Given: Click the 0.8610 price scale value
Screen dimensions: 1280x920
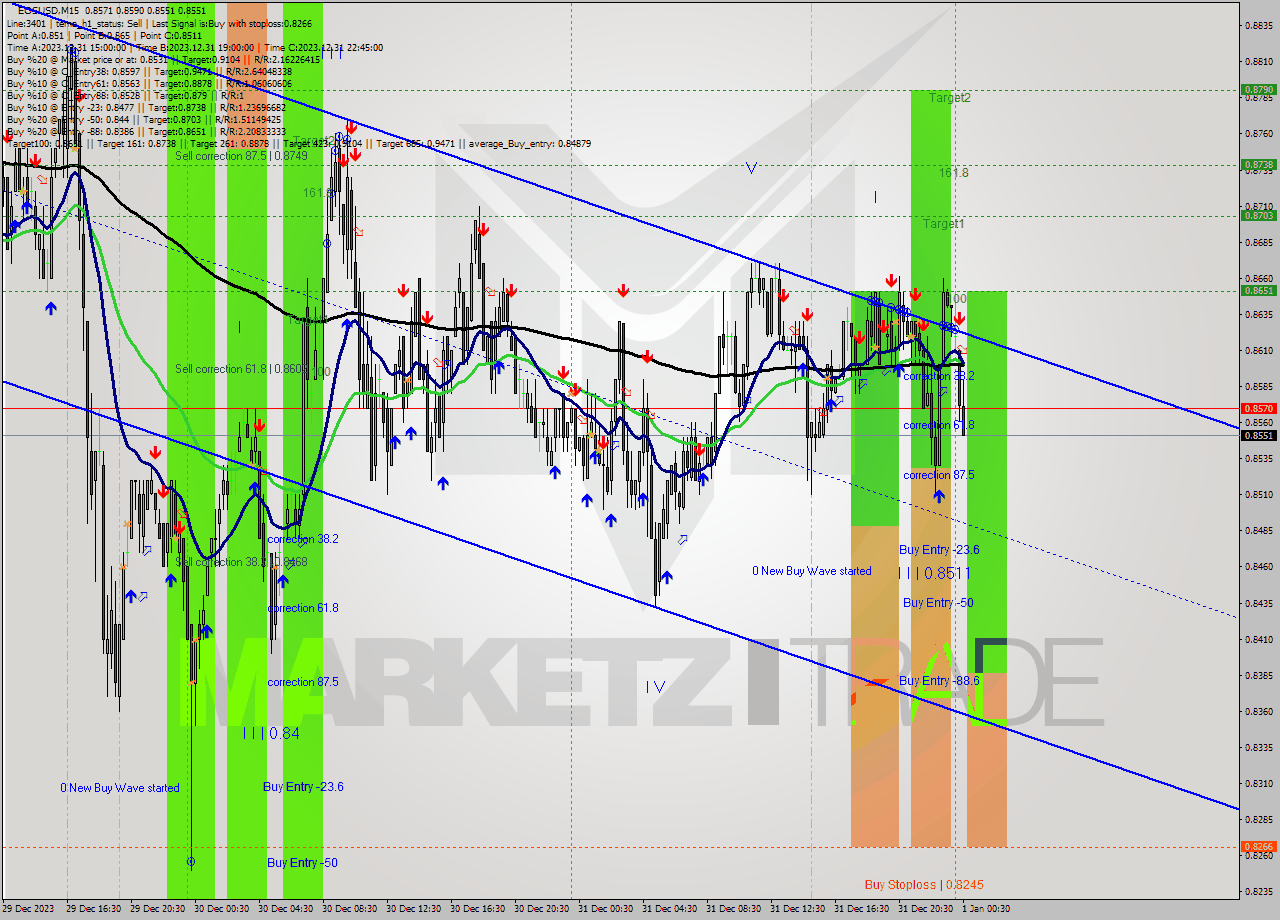Looking at the screenshot, I should 1258,350.
